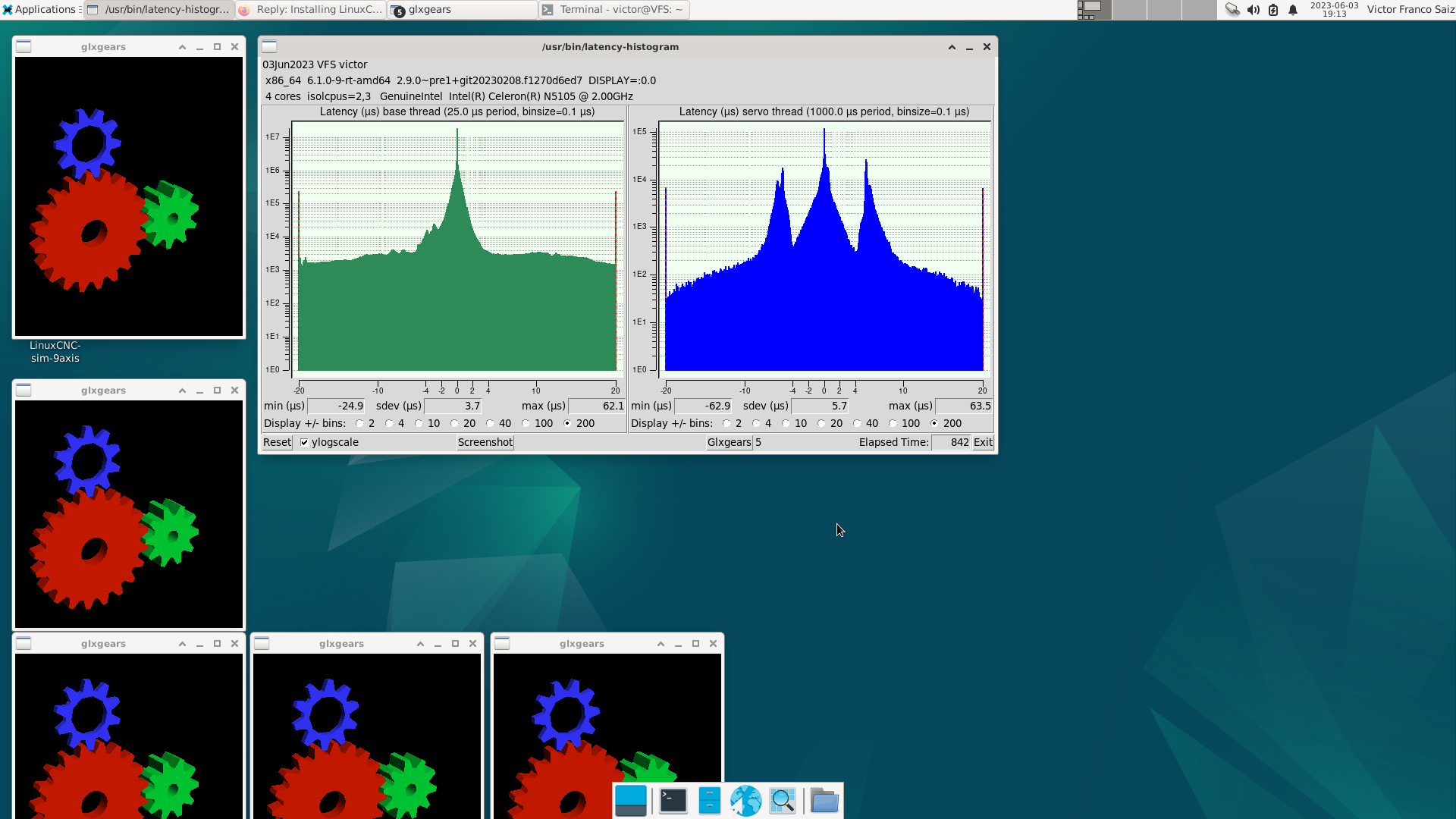Select base thread display bins 40
The width and height of the screenshot is (1456, 819).
click(x=490, y=423)
